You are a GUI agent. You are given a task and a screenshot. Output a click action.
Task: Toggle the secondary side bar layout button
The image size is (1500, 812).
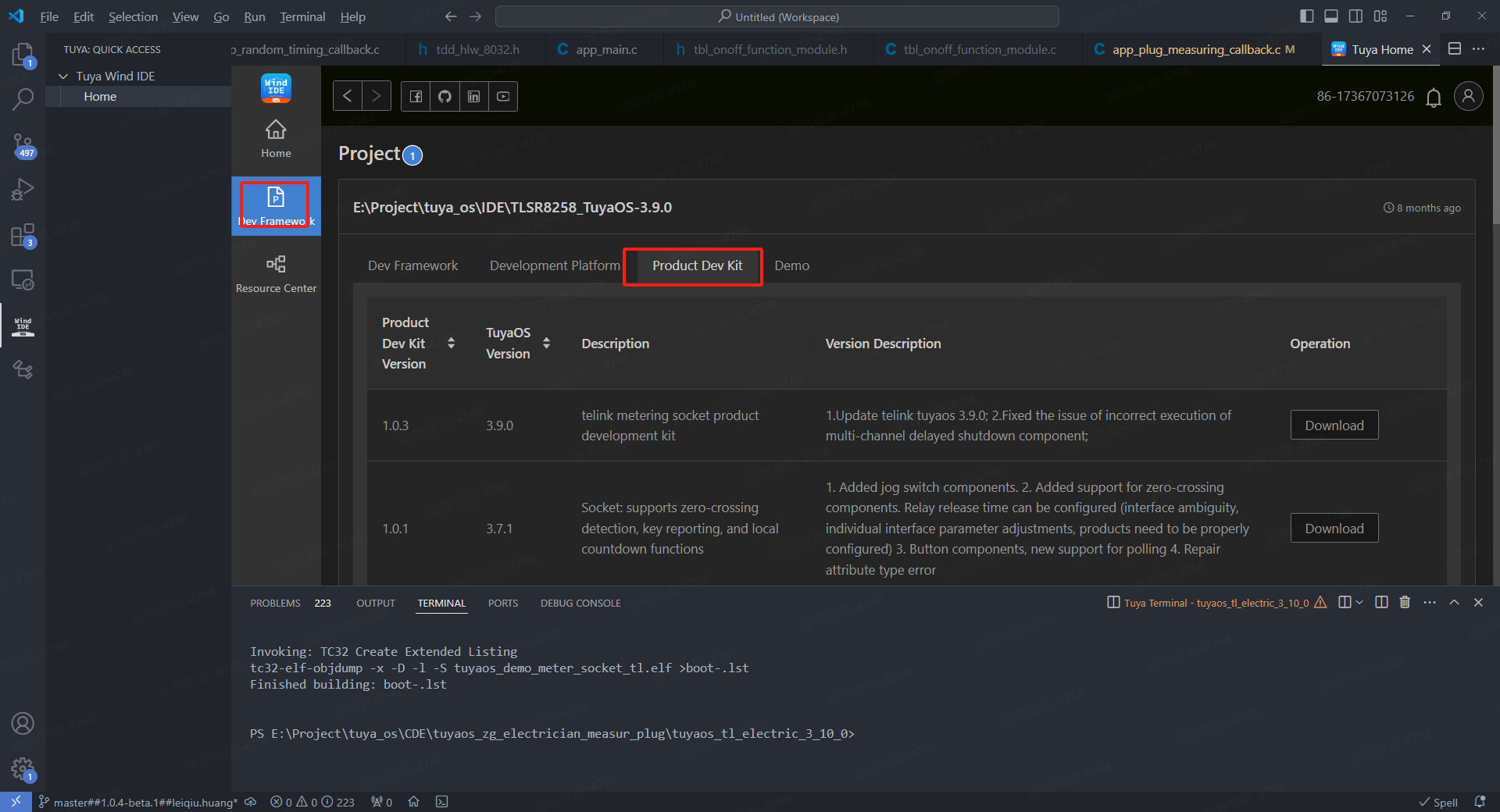click(1356, 16)
